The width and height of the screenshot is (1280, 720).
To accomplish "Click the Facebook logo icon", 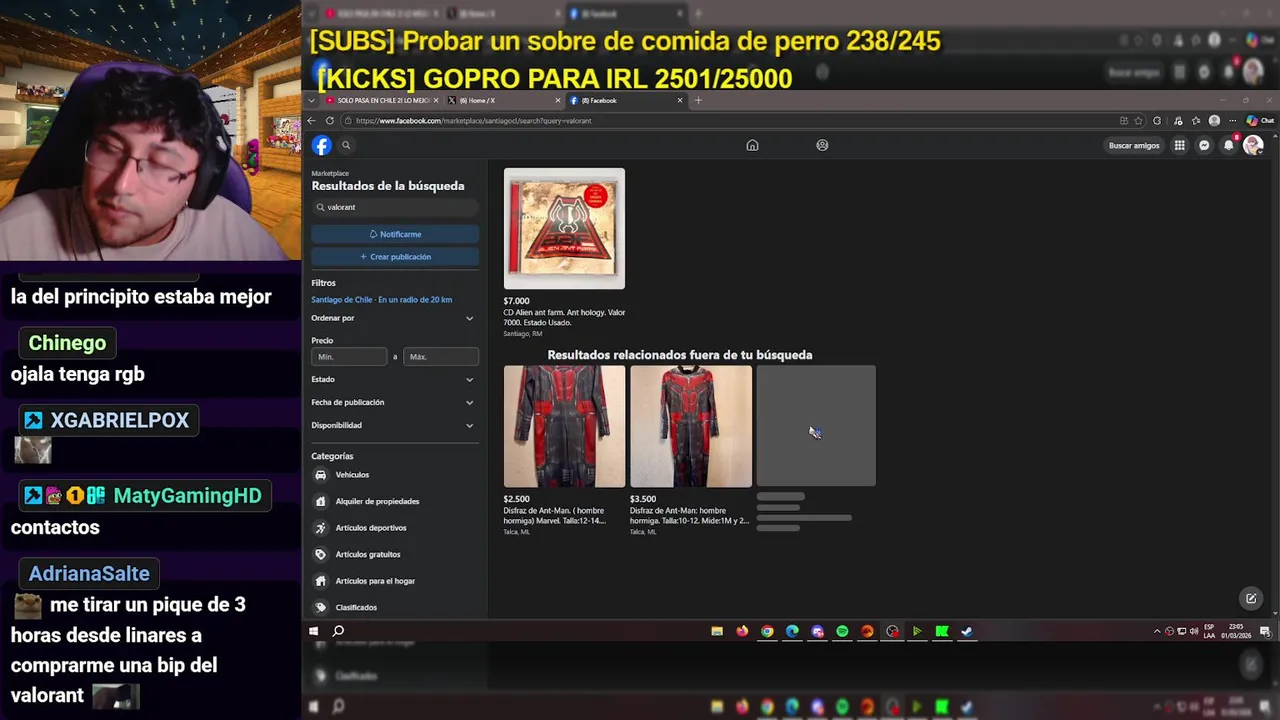I will click(322, 145).
